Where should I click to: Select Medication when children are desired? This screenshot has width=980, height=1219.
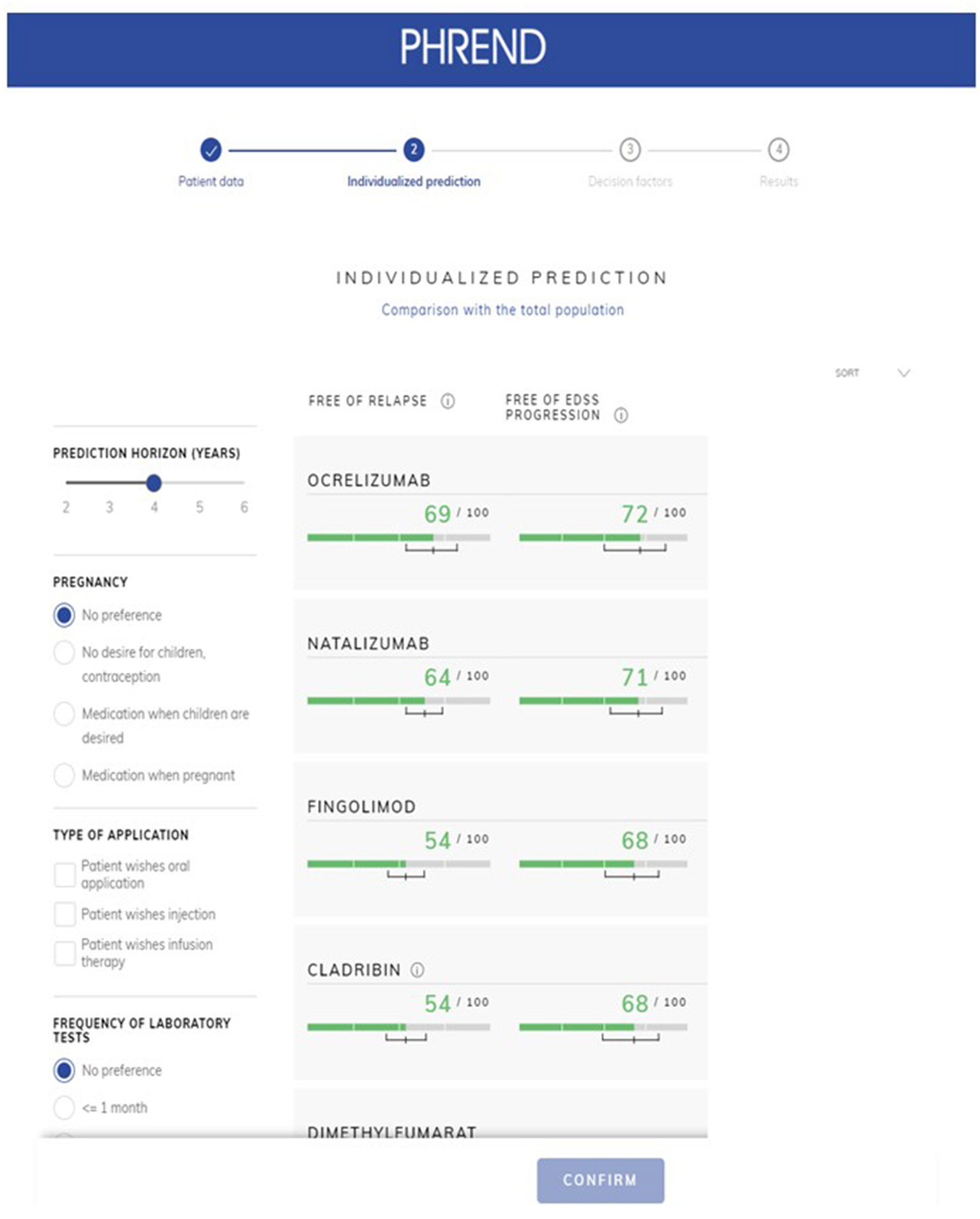click(64, 714)
